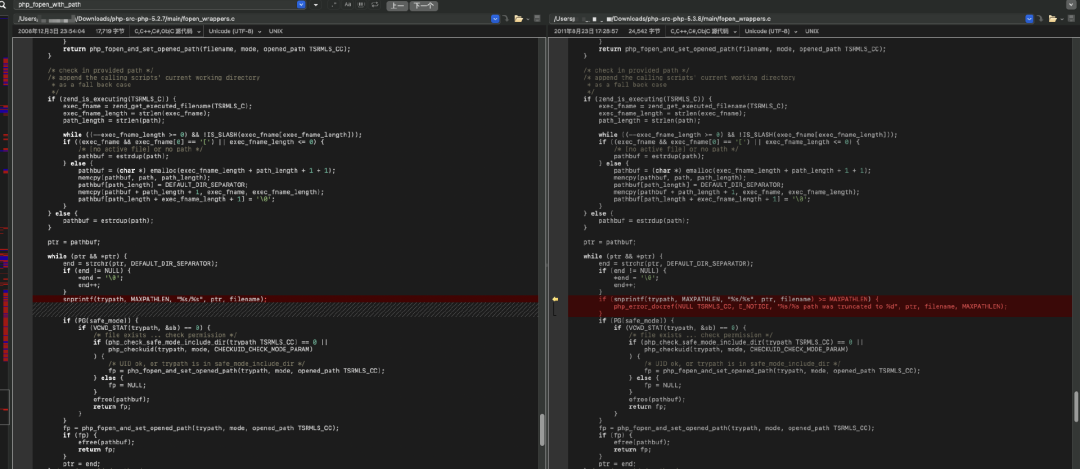Click left pane save file icon
The width and height of the screenshot is (1080, 469).
(x=537, y=19)
